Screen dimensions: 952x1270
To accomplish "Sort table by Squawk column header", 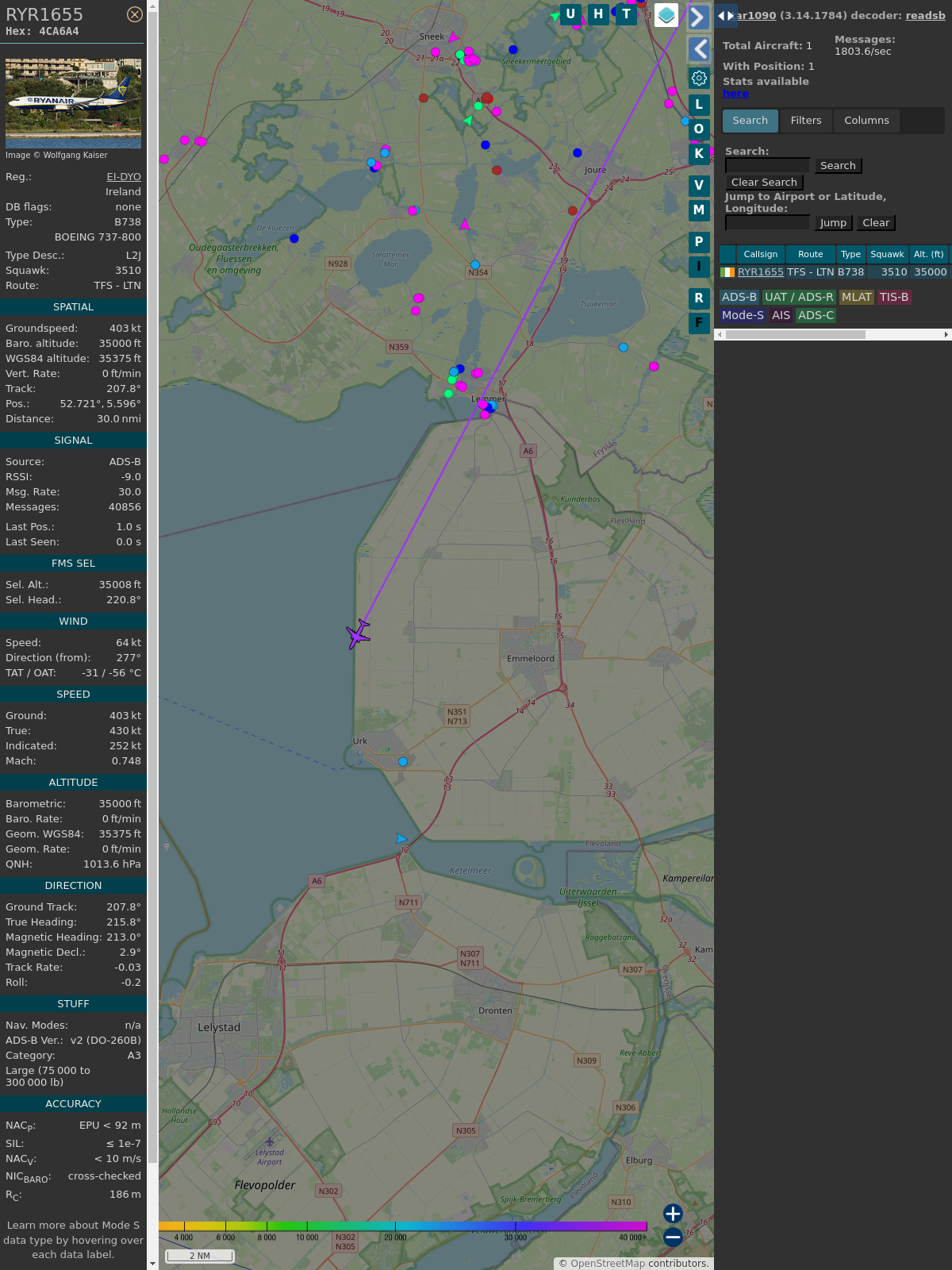I will (x=887, y=255).
